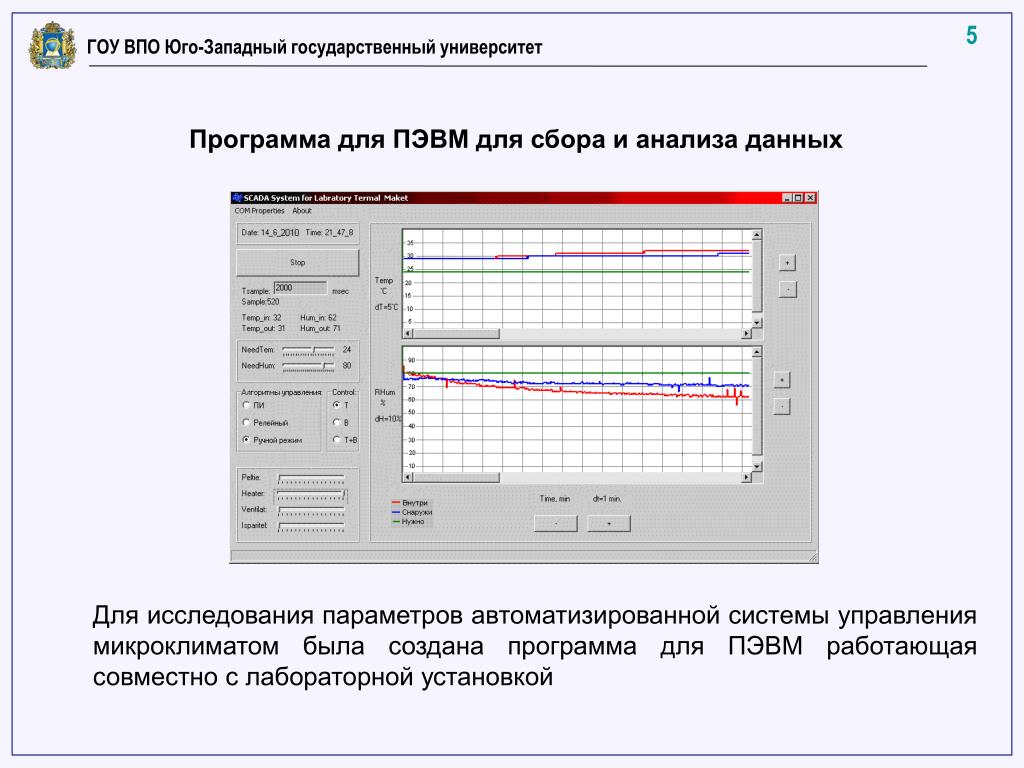This screenshot has width=1024, height=768.
Task: Adjust the NeedTem slider
Action: (308, 351)
